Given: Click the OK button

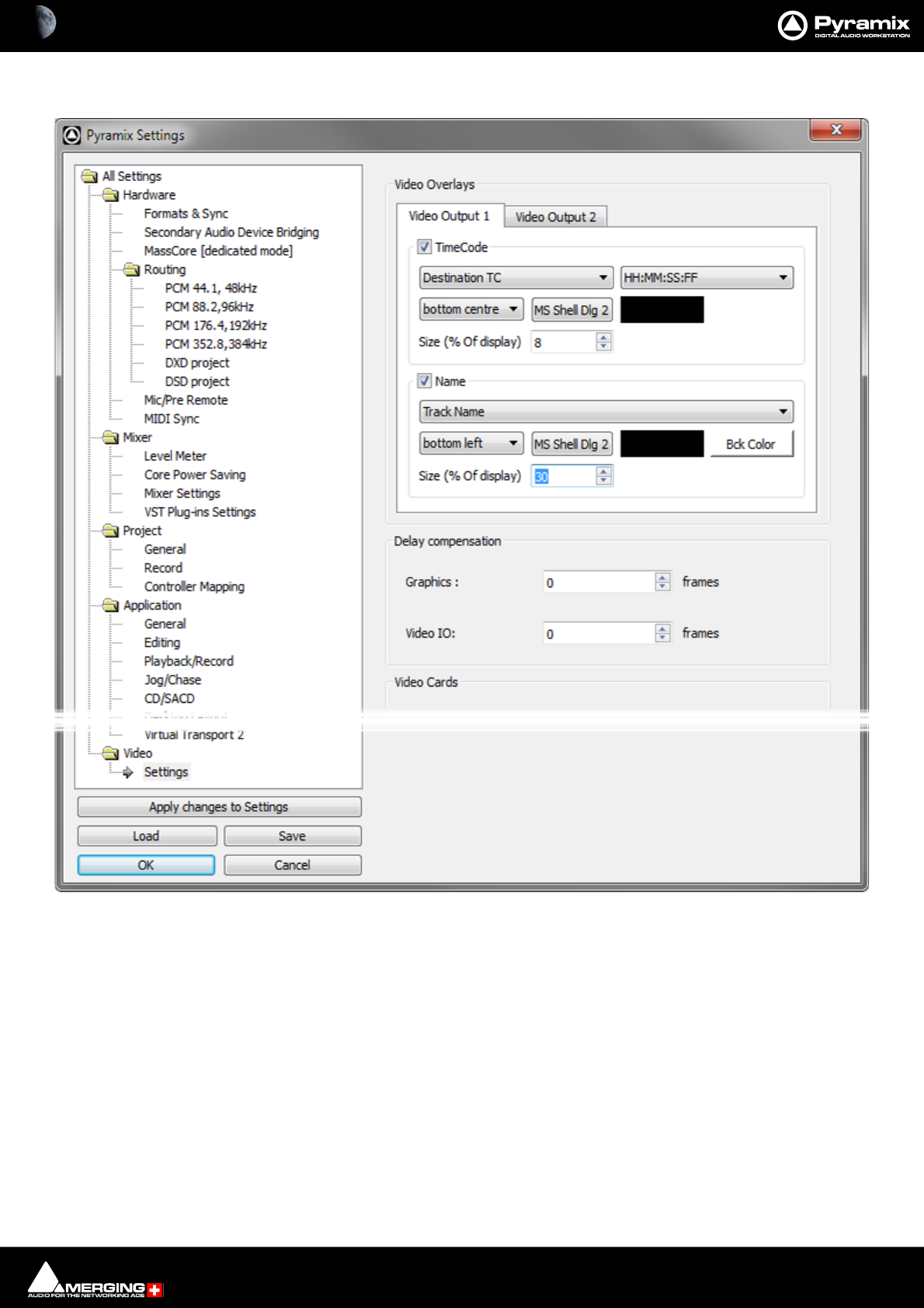Looking at the screenshot, I should (146, 865).
